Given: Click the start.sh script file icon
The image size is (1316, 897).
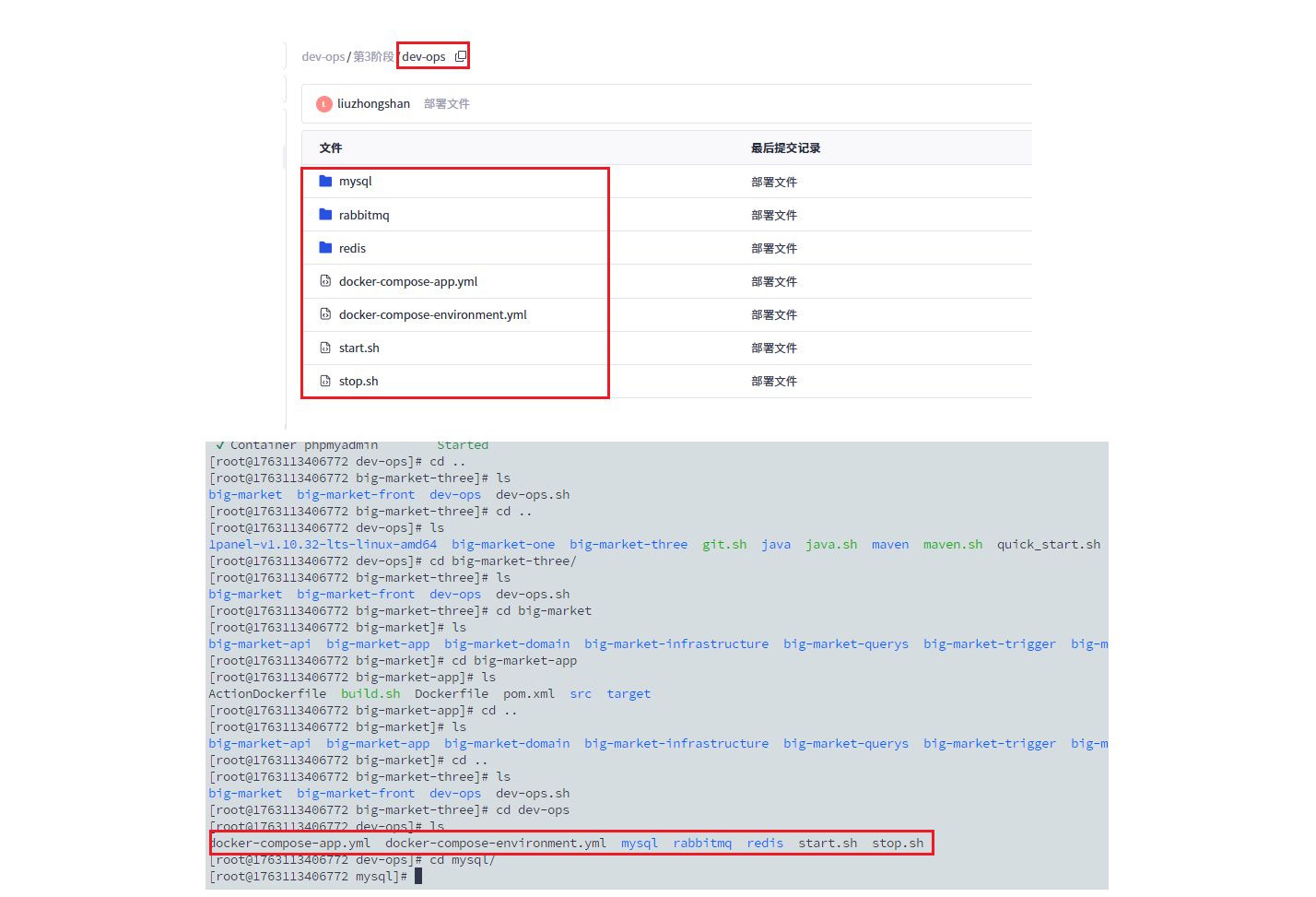Looking at the screenshot, I should (326, 348).
